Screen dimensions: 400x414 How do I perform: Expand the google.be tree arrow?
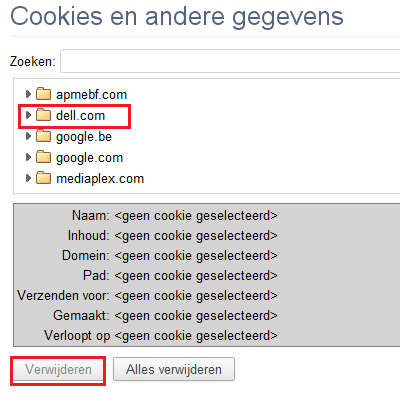coord(28,136)
